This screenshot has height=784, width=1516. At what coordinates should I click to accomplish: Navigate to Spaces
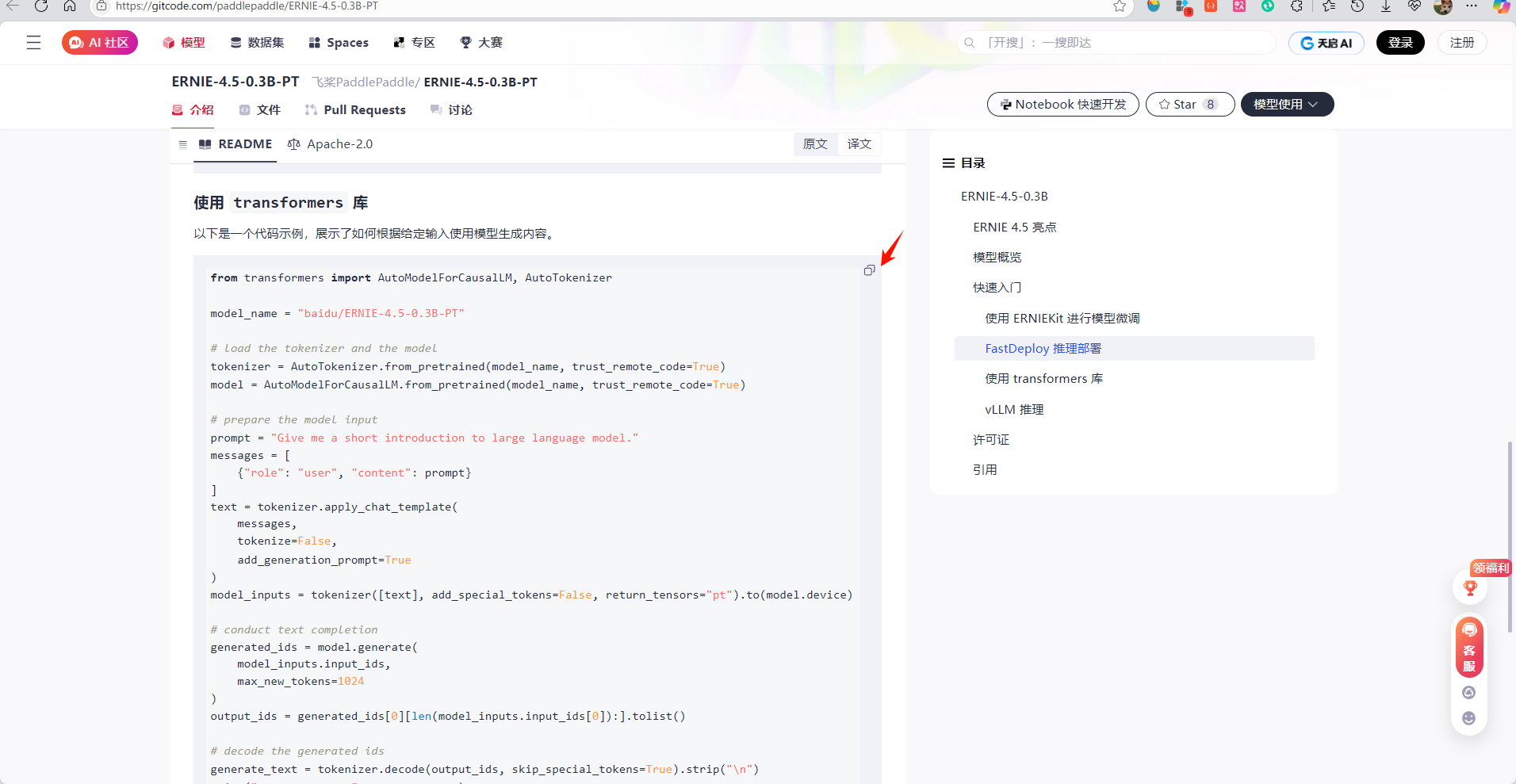339,43
